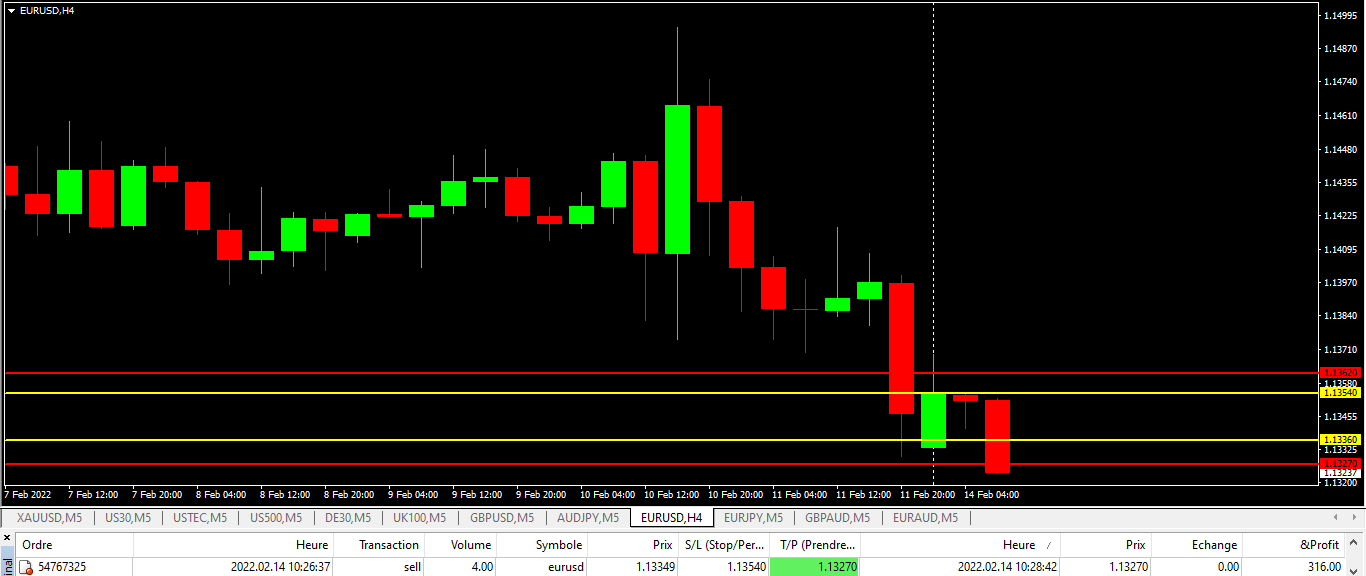Go to the GBPUSD,M5 chart tab
Viewport: 1366px width, 576px height.
(501, 518)
